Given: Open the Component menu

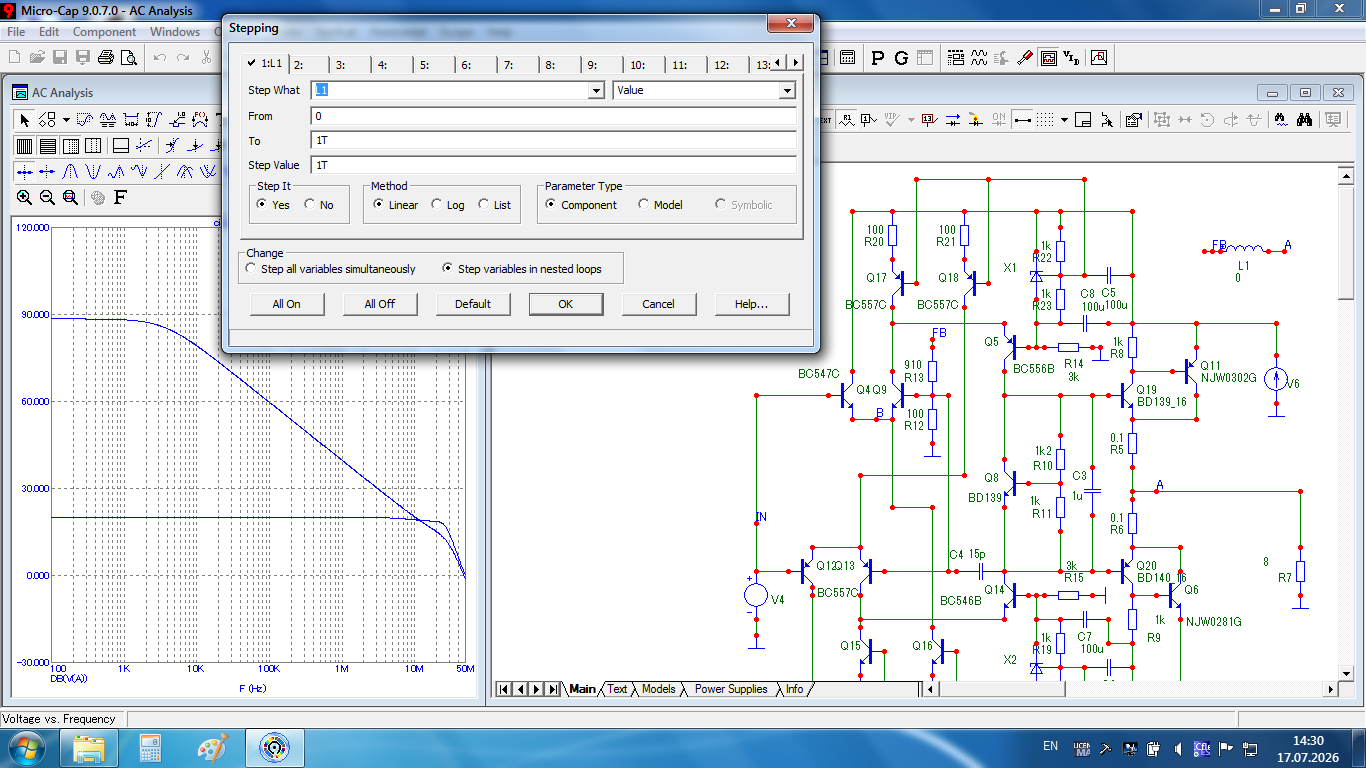Looking at the screenshot, I should click(x=104, y=32).
